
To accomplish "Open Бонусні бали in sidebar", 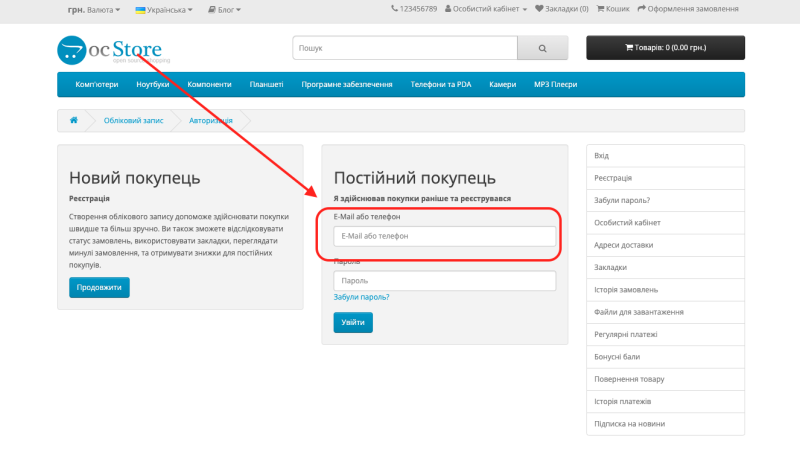I will [x=665, y=357].
